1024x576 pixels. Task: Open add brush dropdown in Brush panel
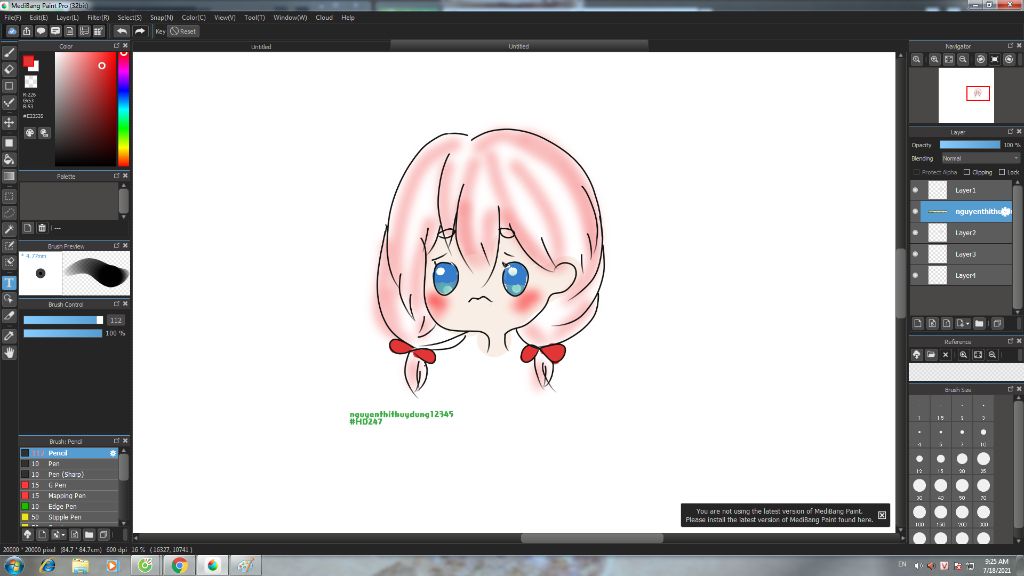(x=58, y=535)
